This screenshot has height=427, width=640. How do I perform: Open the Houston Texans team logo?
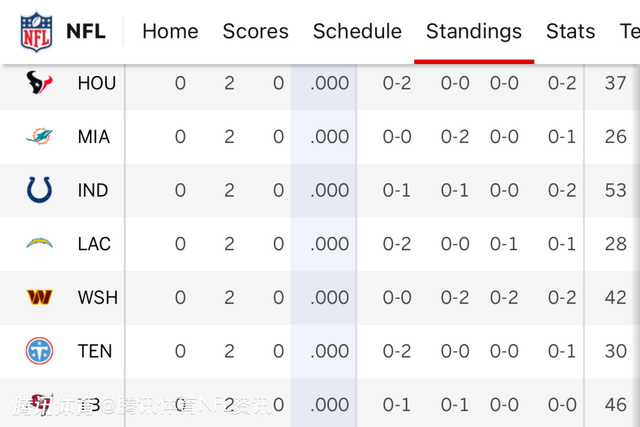coord(39,82)
